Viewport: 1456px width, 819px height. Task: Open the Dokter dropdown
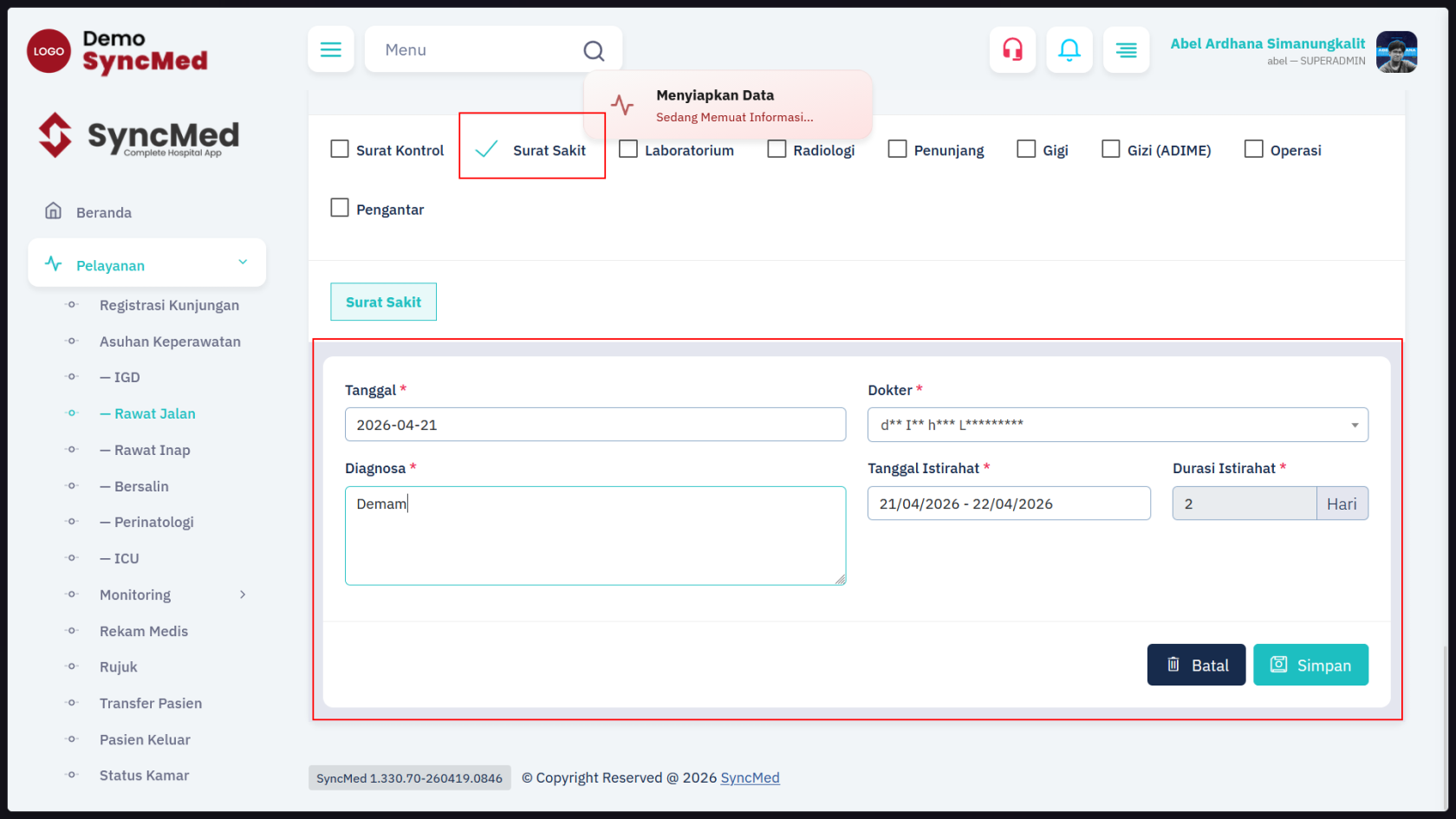click(1118, 425)
